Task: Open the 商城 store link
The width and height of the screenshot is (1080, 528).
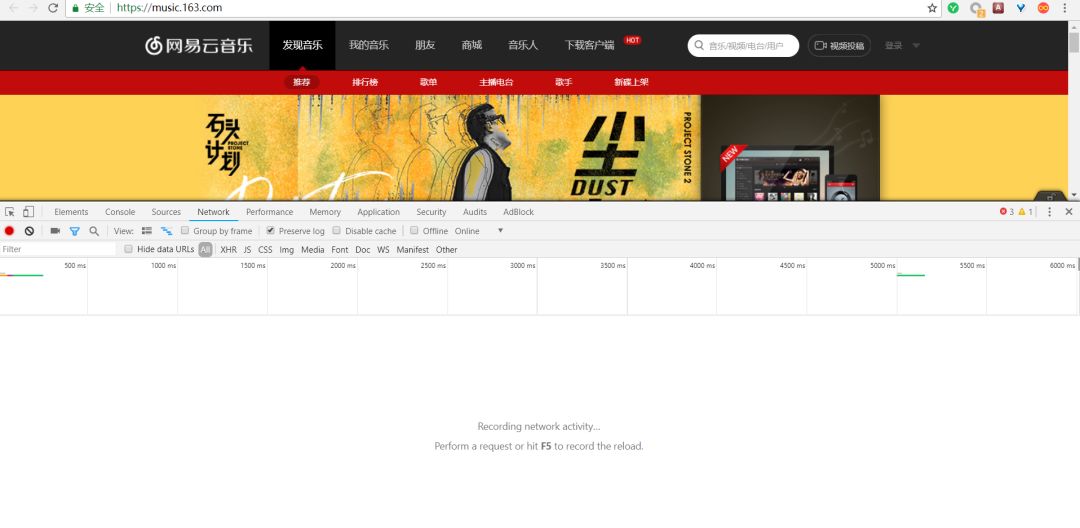Action: tap(472, 45)
